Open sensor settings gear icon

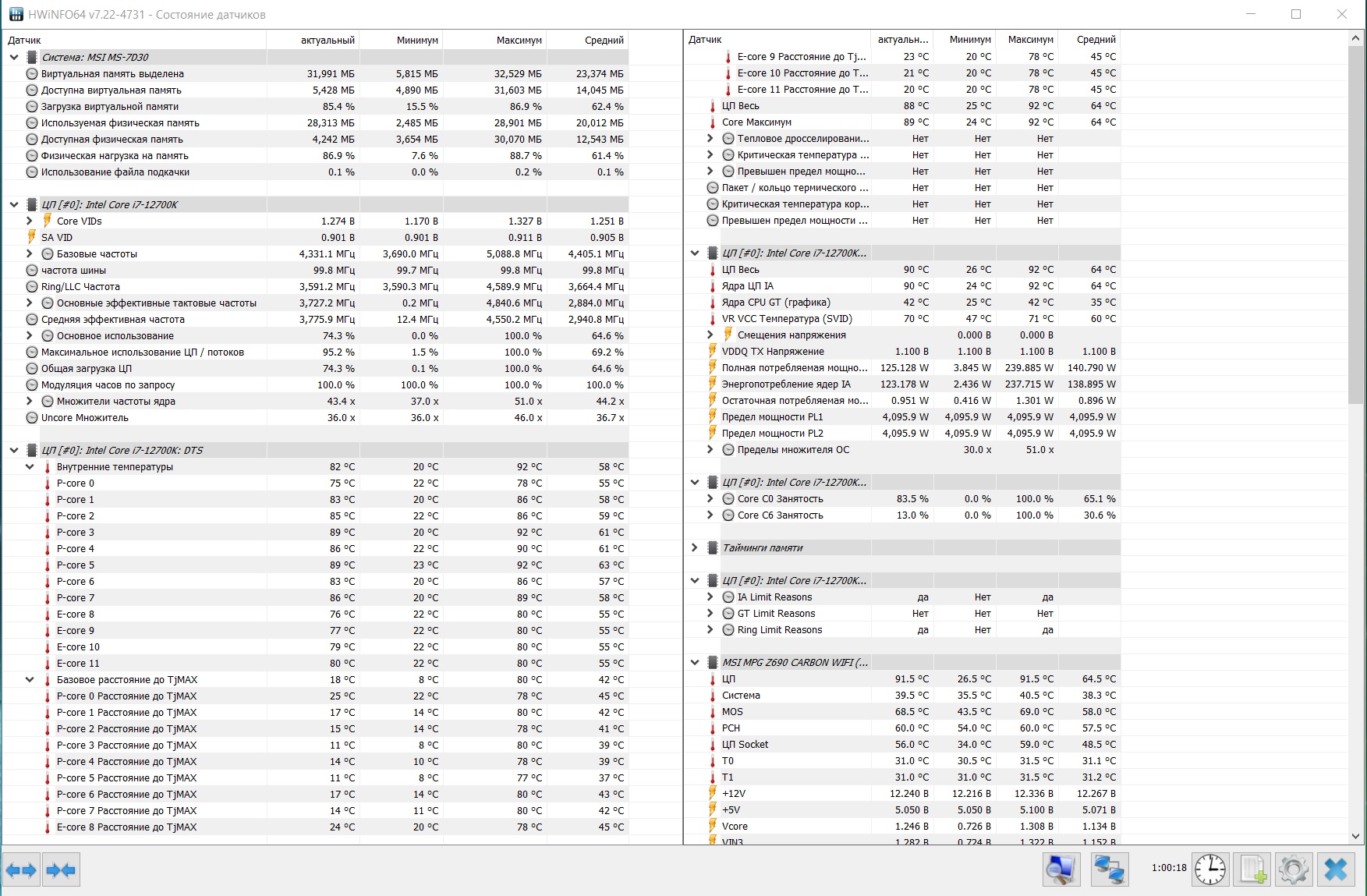click(x=1294, y=869)
